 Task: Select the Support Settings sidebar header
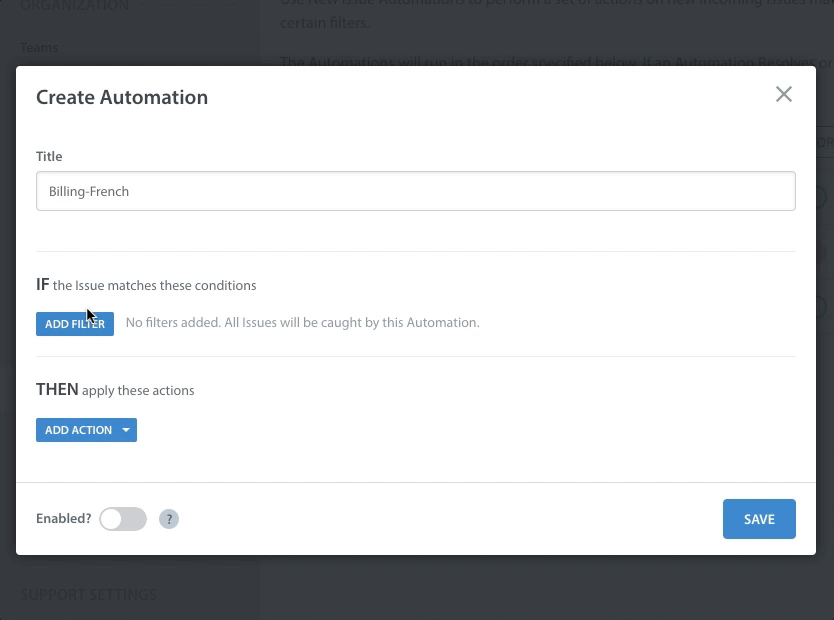(89, 595)
